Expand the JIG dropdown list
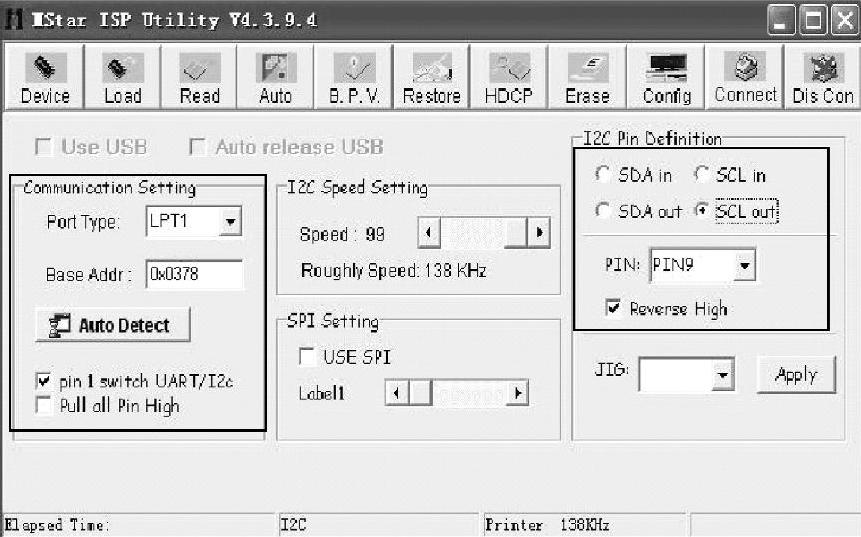This screenshot has height=537, width=861. [x=723, y=374]
